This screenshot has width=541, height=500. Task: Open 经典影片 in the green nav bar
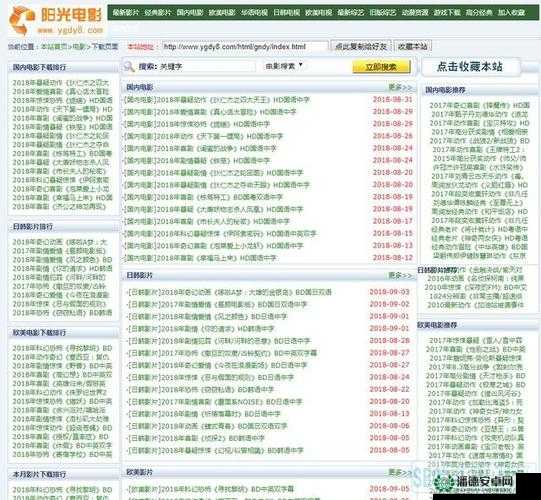tap(158, 13)
